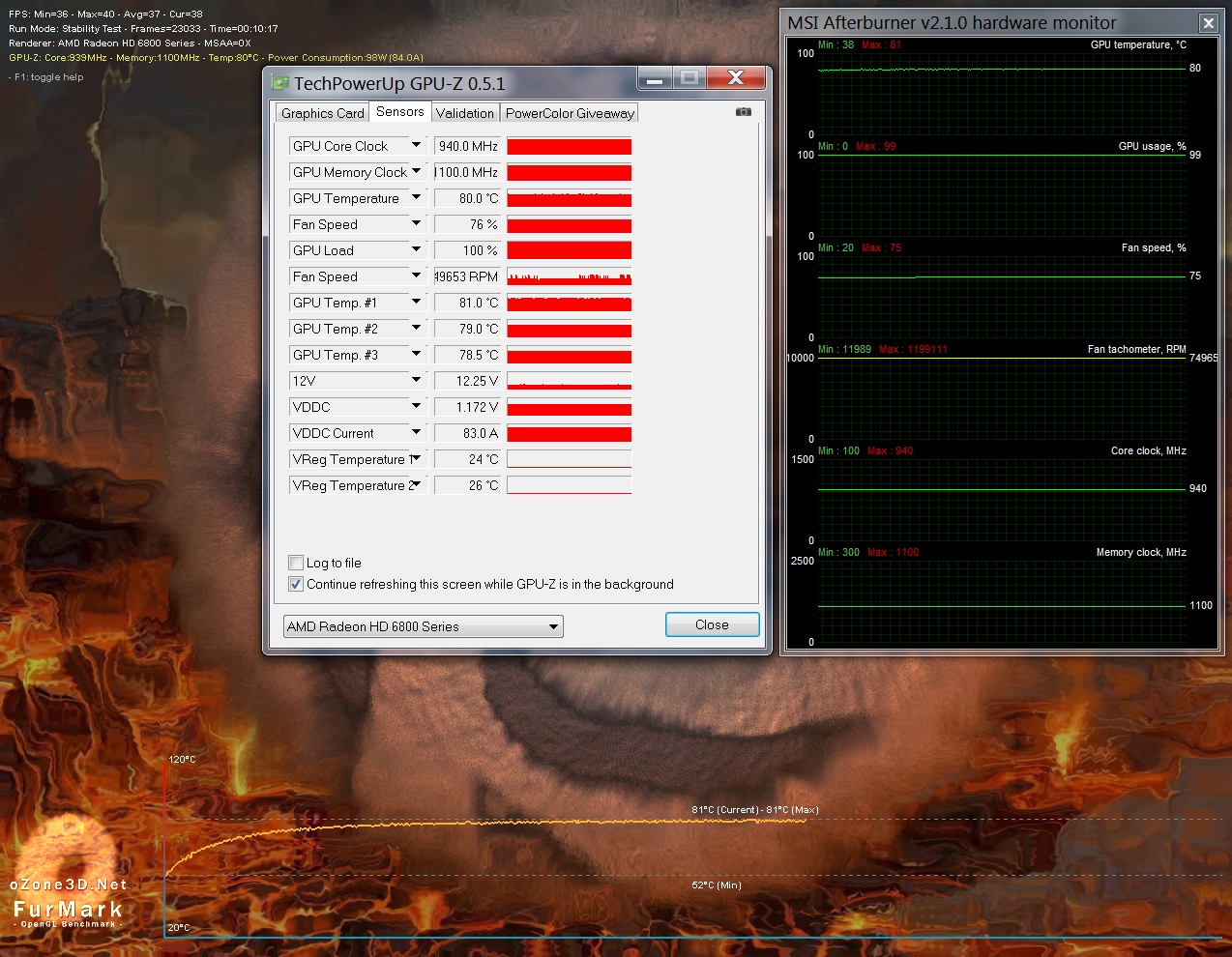Click the Fan tachometer RPM graph in Afterburner
This screenshot has width=1232, height=957.
coord(1002,398)
